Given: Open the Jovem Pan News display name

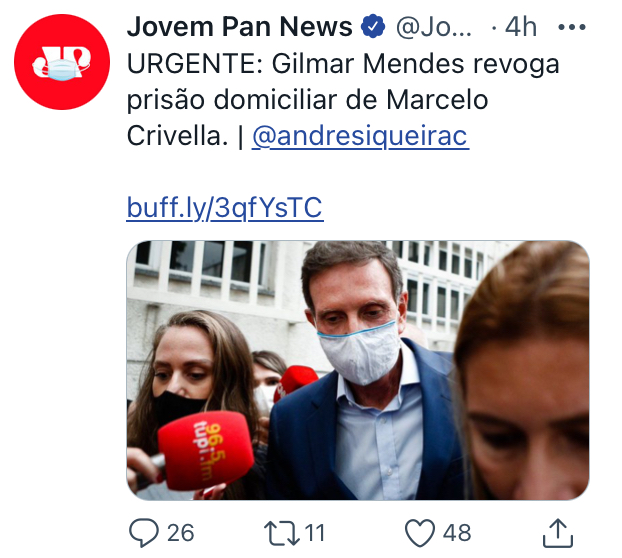Looking at the screenshot, I should coord(240,27).
